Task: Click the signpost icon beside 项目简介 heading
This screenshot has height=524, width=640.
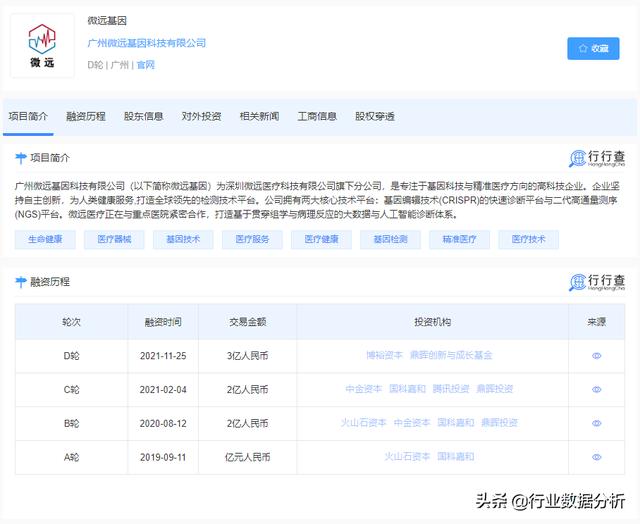Action: pos(20,158)
